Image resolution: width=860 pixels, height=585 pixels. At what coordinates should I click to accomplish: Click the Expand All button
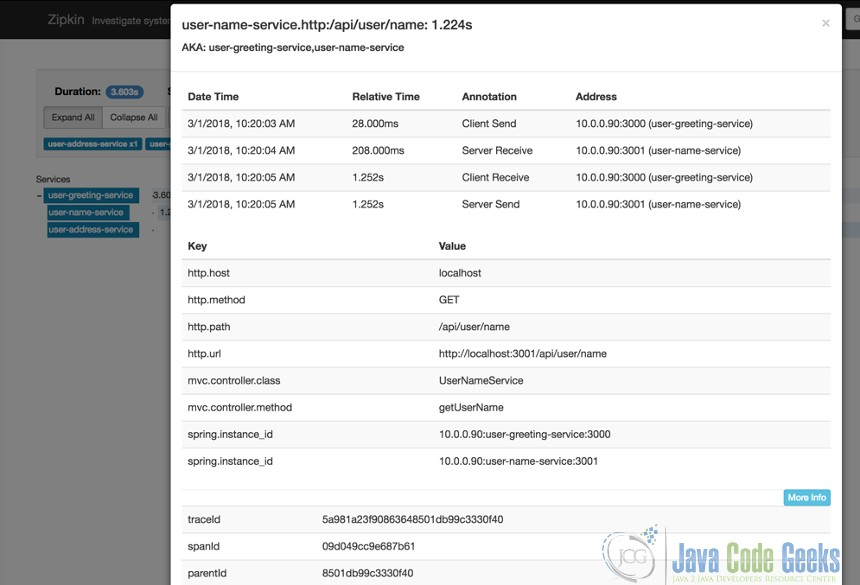[x=73, y=117]
